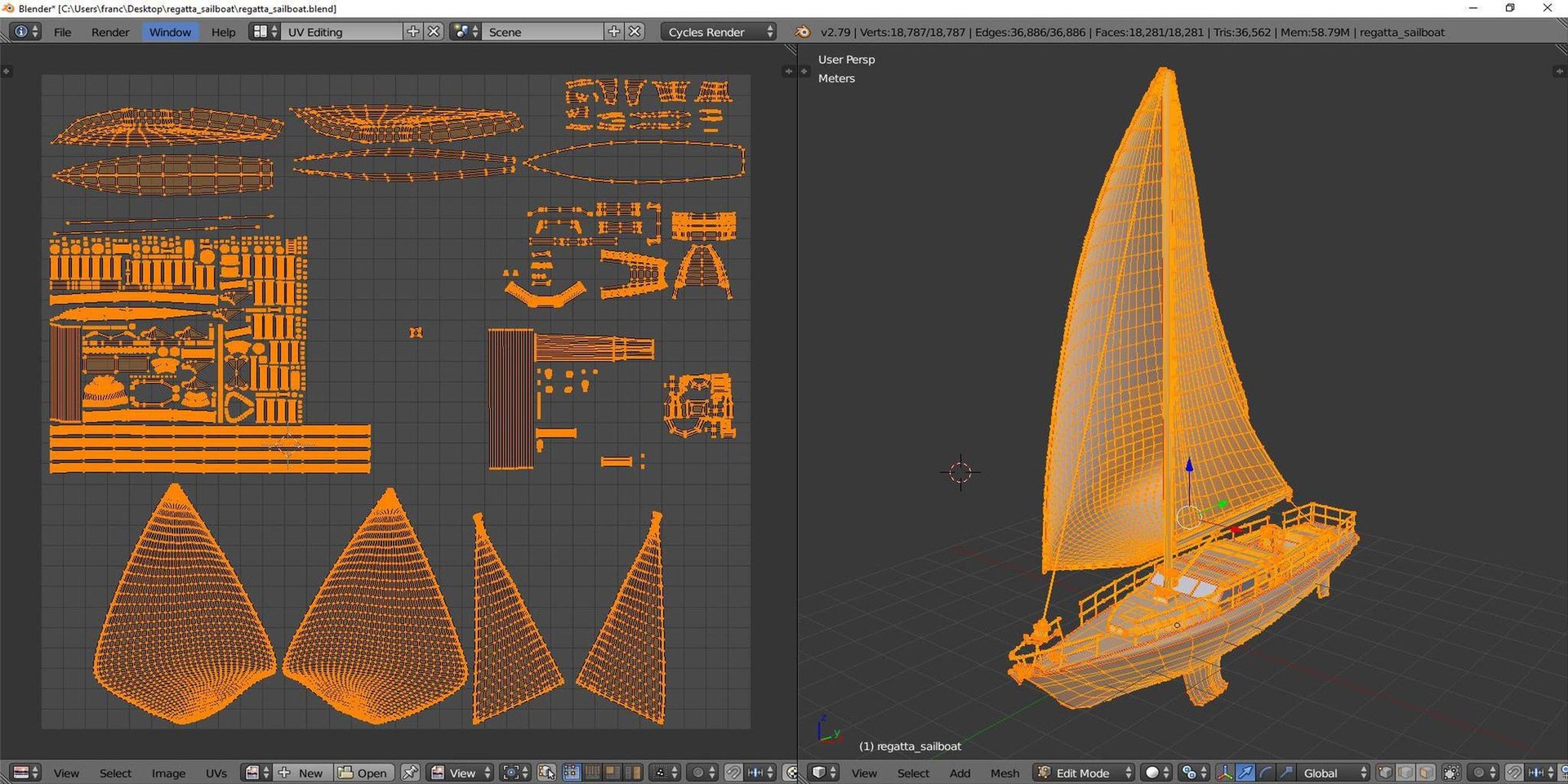Select UV edge selection mode
The image size is (1568, 784).
point(592,773)
